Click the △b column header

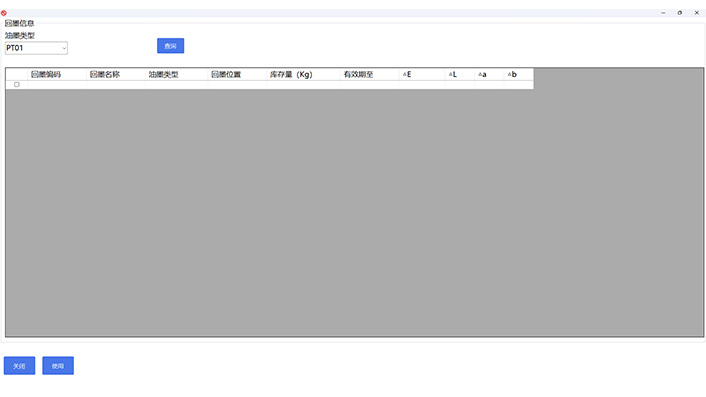pos(519,74)
